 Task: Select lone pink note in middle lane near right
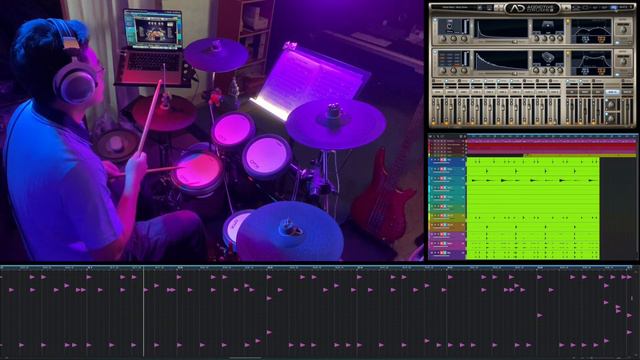point(540,315)
